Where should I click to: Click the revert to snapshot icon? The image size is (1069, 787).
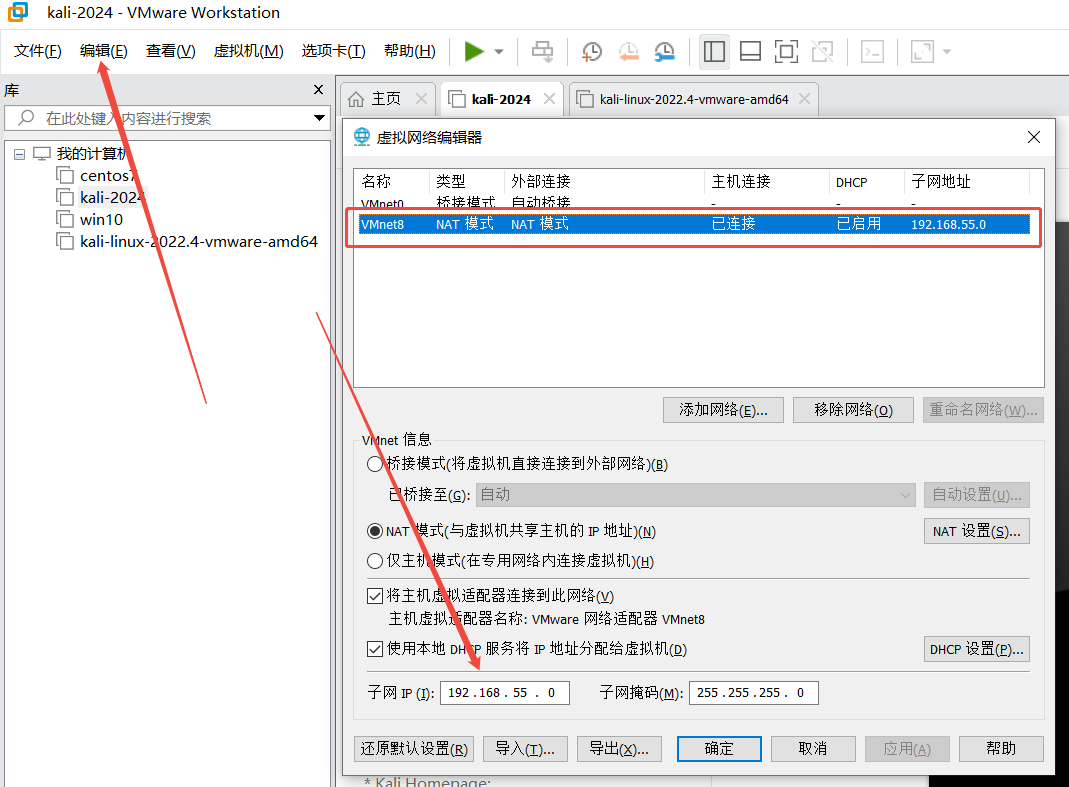point(628,52)
